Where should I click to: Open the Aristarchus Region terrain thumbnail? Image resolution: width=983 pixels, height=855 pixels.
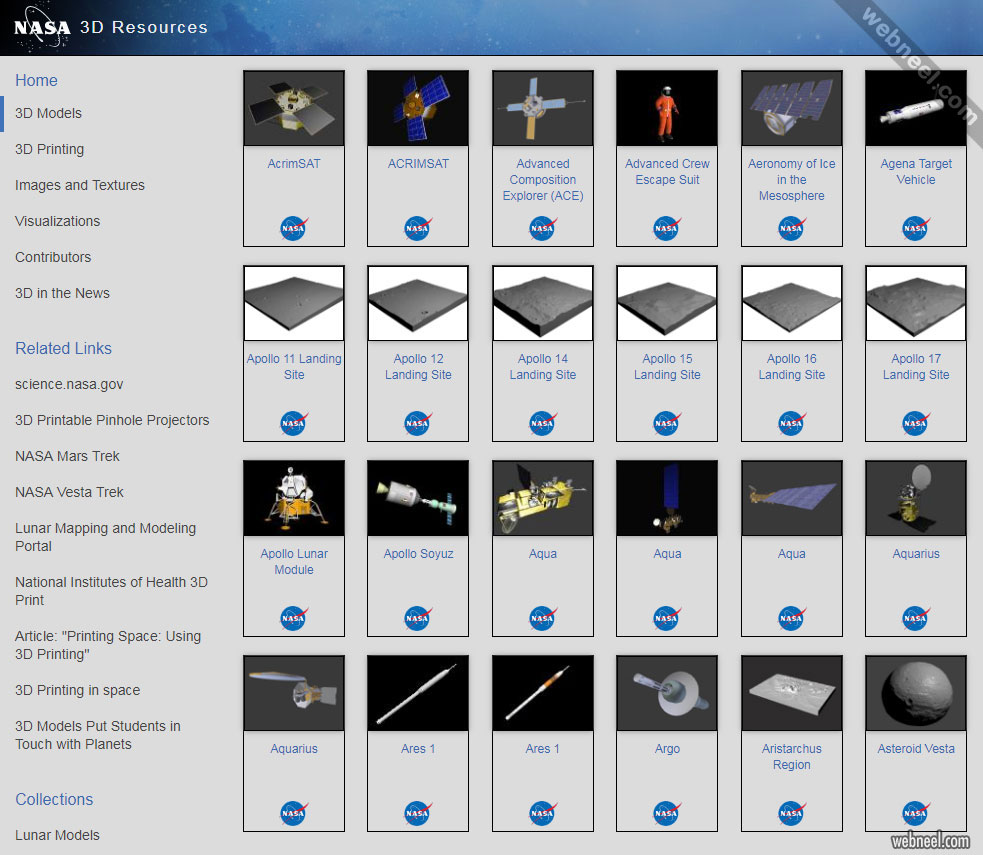pyautogui.click(x=792, y=693)
